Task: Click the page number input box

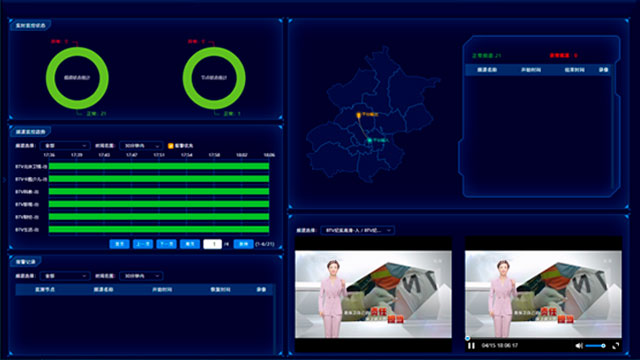Action: [212, 244]
